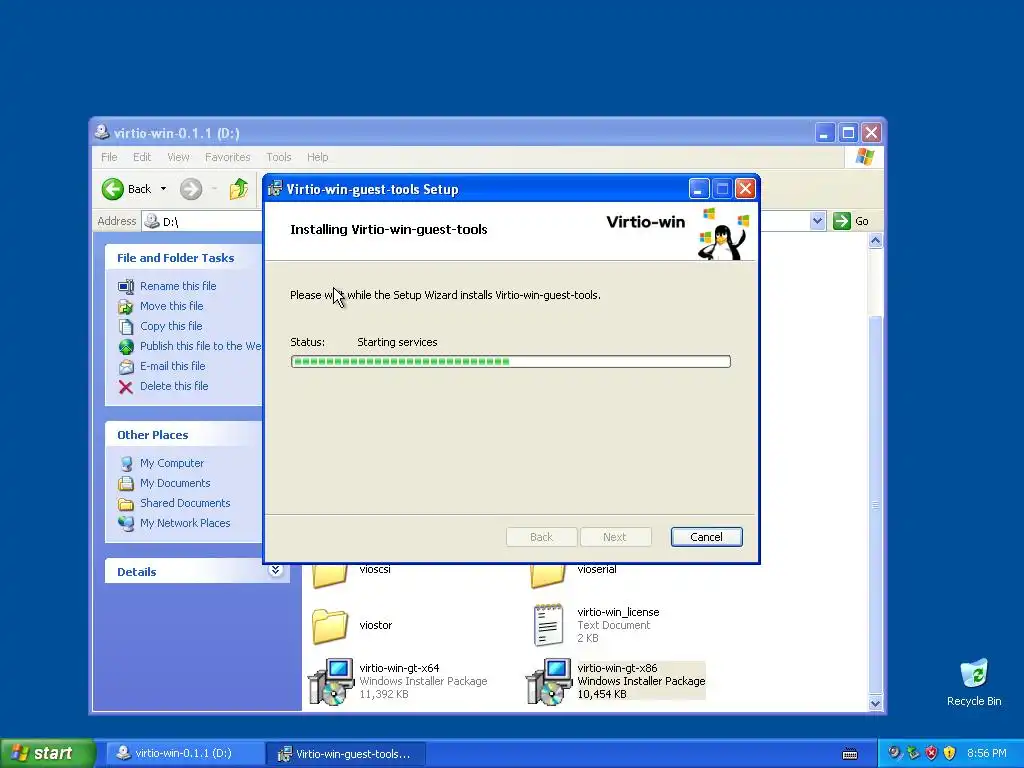Screen dimensions: 1024x768
Task: Select the virtio-win-gt-x64 installer icon
Action: pos(331,682)
